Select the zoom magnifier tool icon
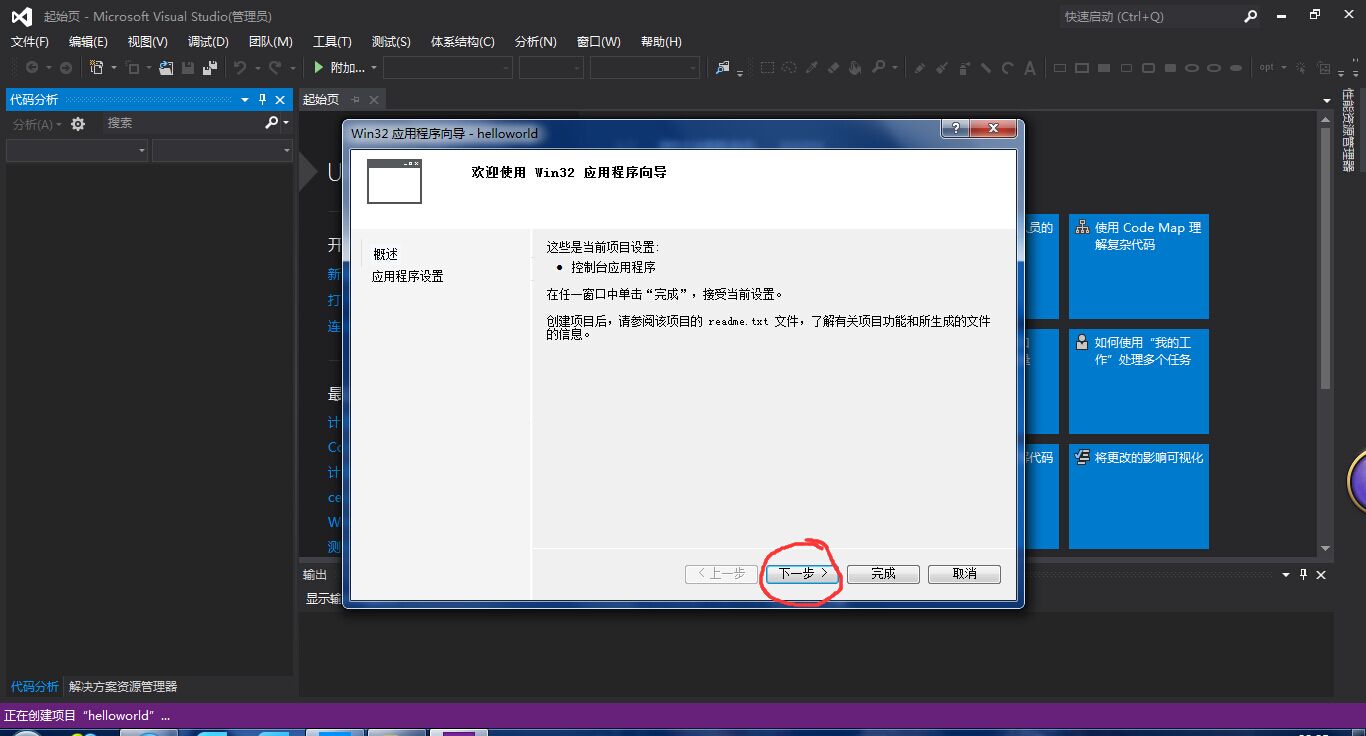 878,68
